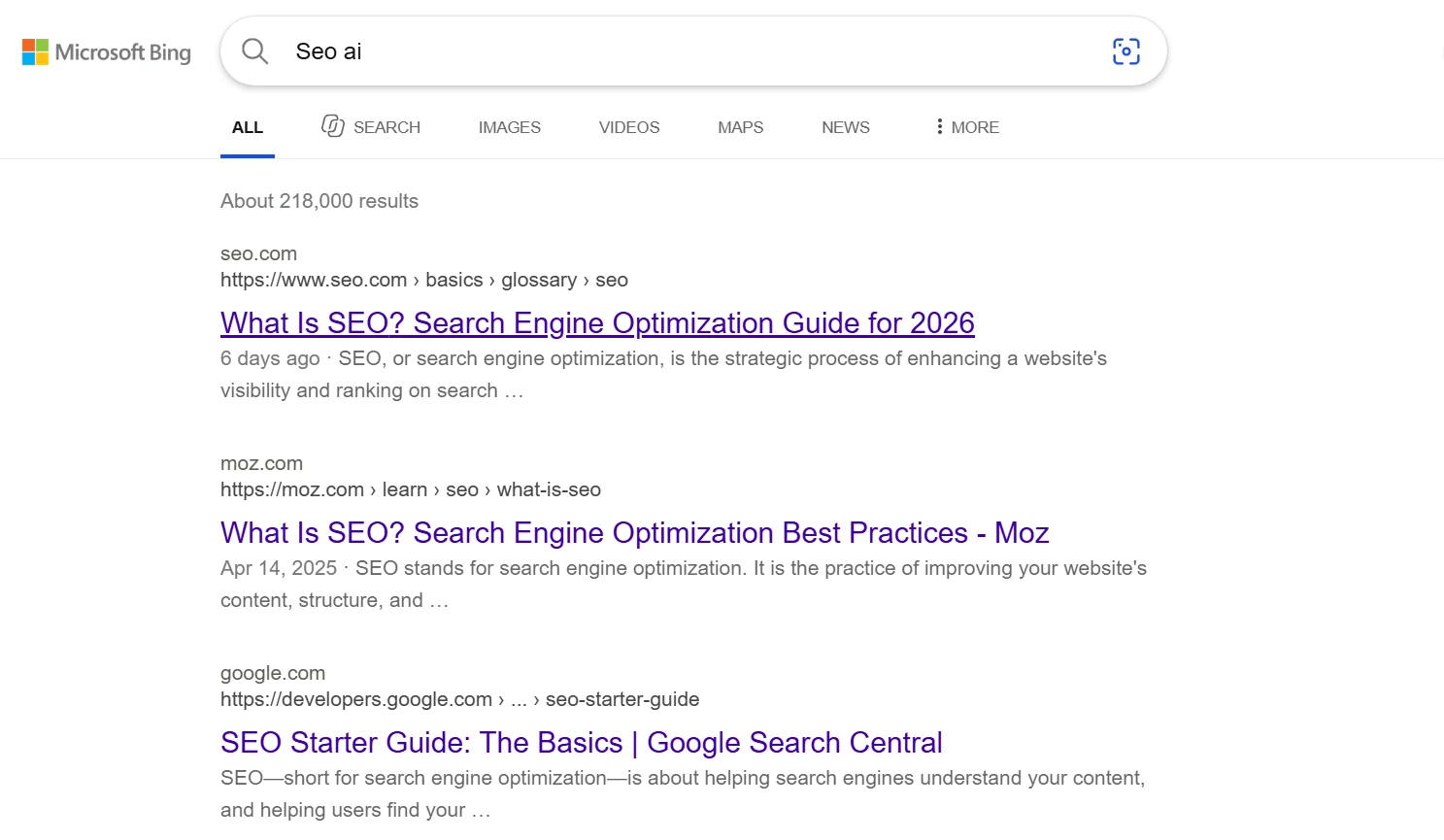This screenshot has height=840, width=1444.
Task: Open 'What Is SEO? Search Engine Optimization Guide for 2026'
Action: coord(597,322)
